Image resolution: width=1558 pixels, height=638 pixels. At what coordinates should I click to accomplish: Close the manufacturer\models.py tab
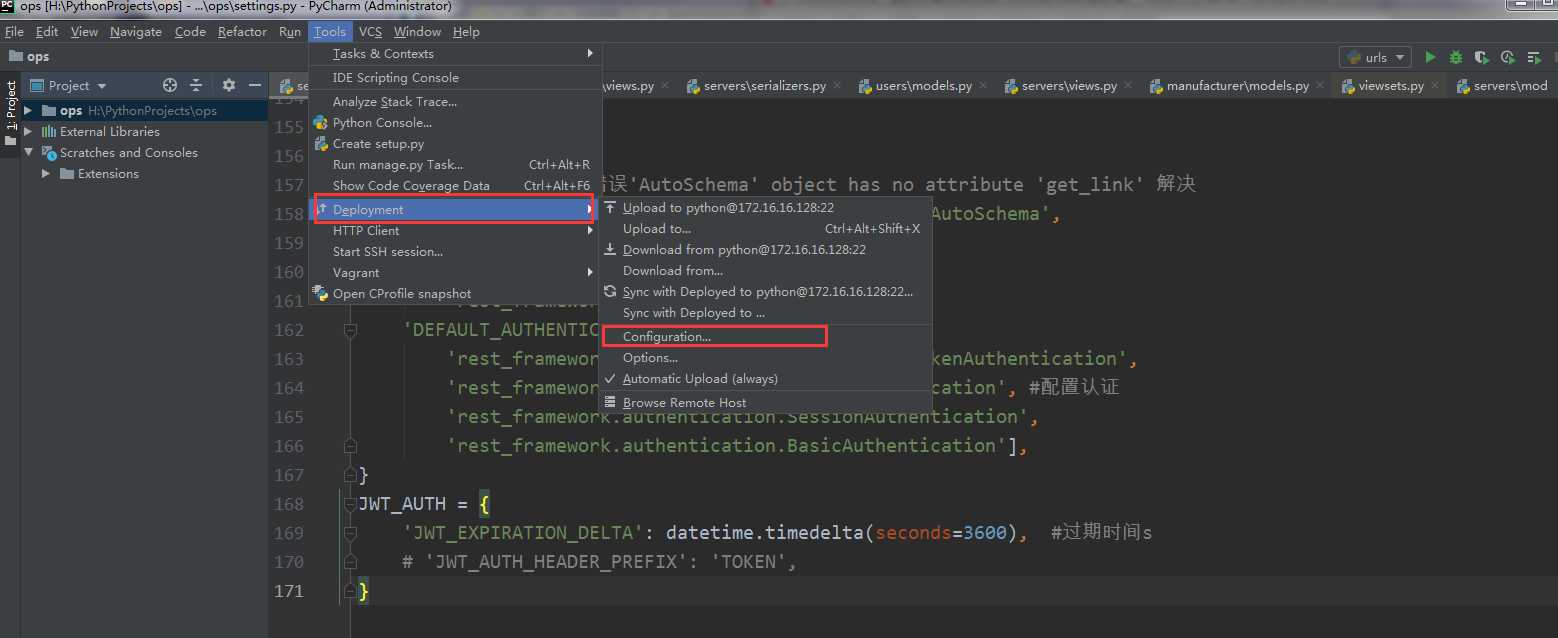[x=1320, y=86]
